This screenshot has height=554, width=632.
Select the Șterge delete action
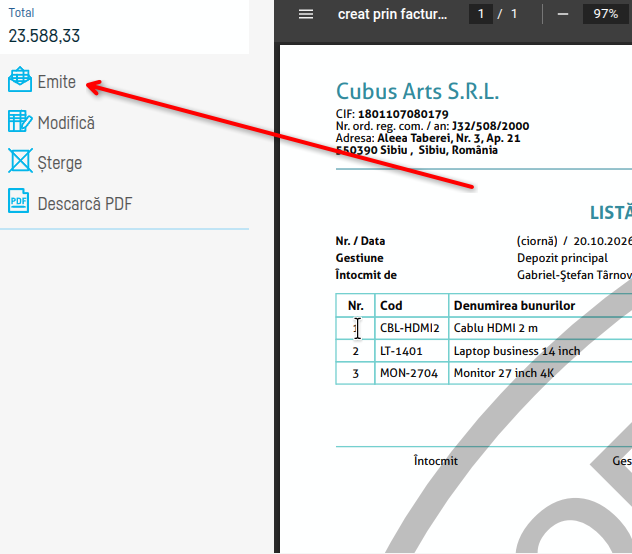[60, 163]
